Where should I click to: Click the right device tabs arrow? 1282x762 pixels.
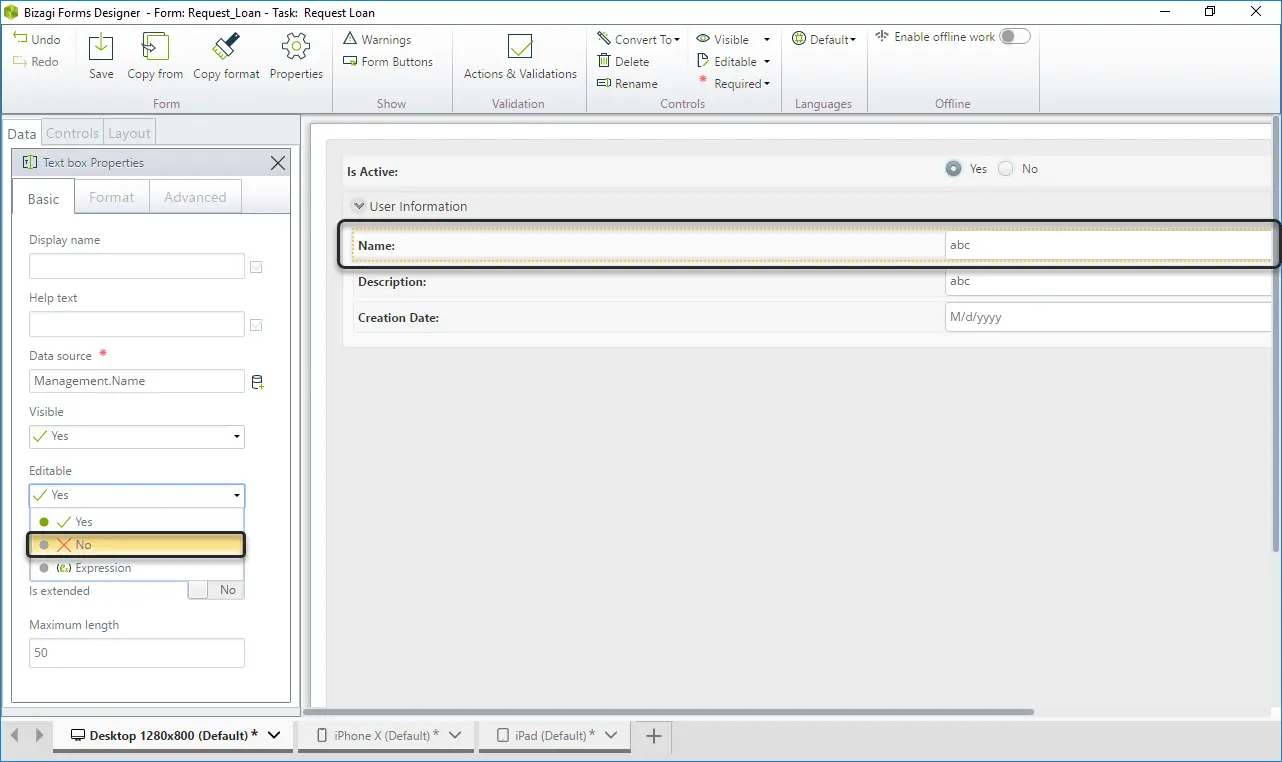39,735
